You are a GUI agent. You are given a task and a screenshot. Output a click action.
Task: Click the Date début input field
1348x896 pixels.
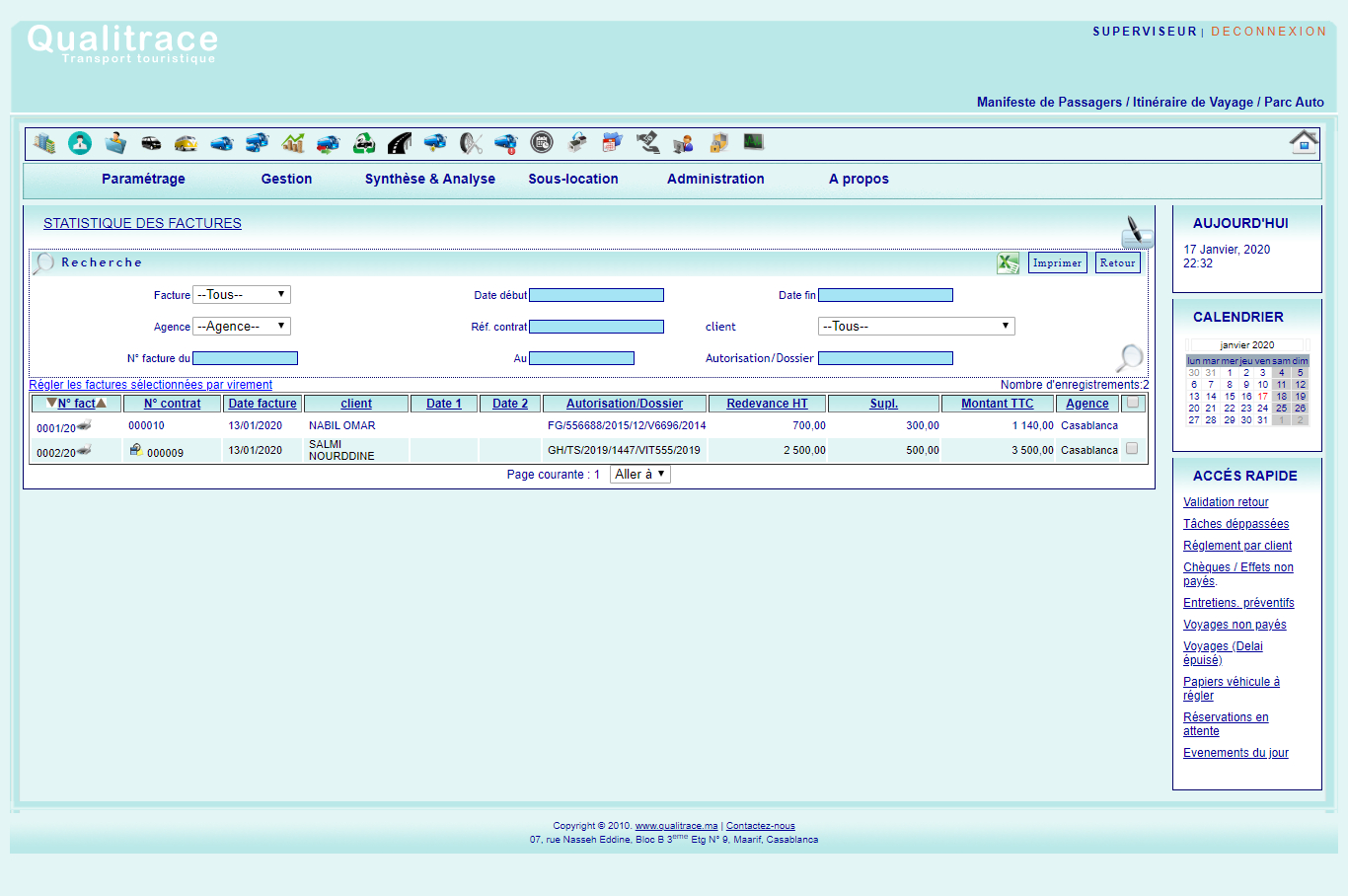click(596, 295)
